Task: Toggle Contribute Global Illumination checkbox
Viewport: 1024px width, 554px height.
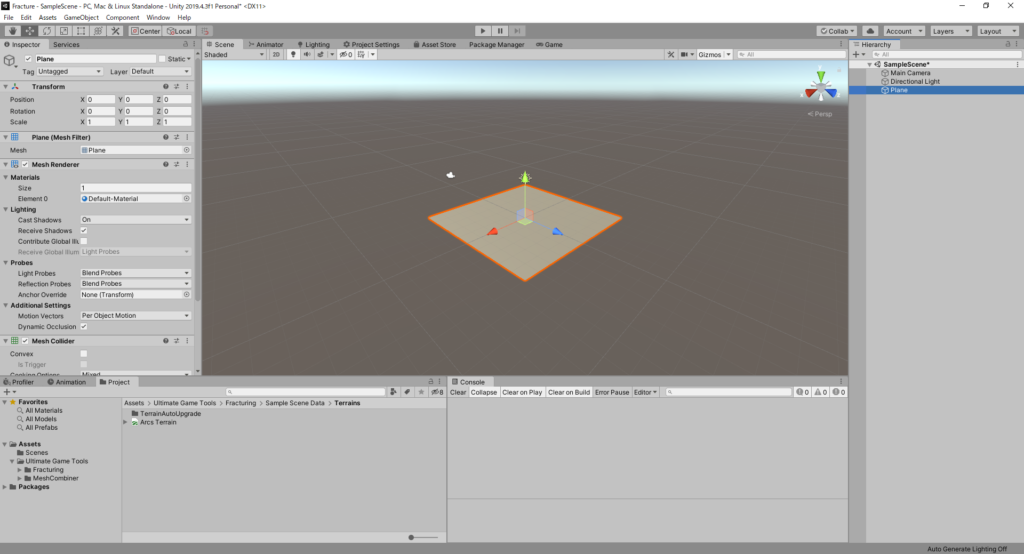Action: [x=84, y=241]
